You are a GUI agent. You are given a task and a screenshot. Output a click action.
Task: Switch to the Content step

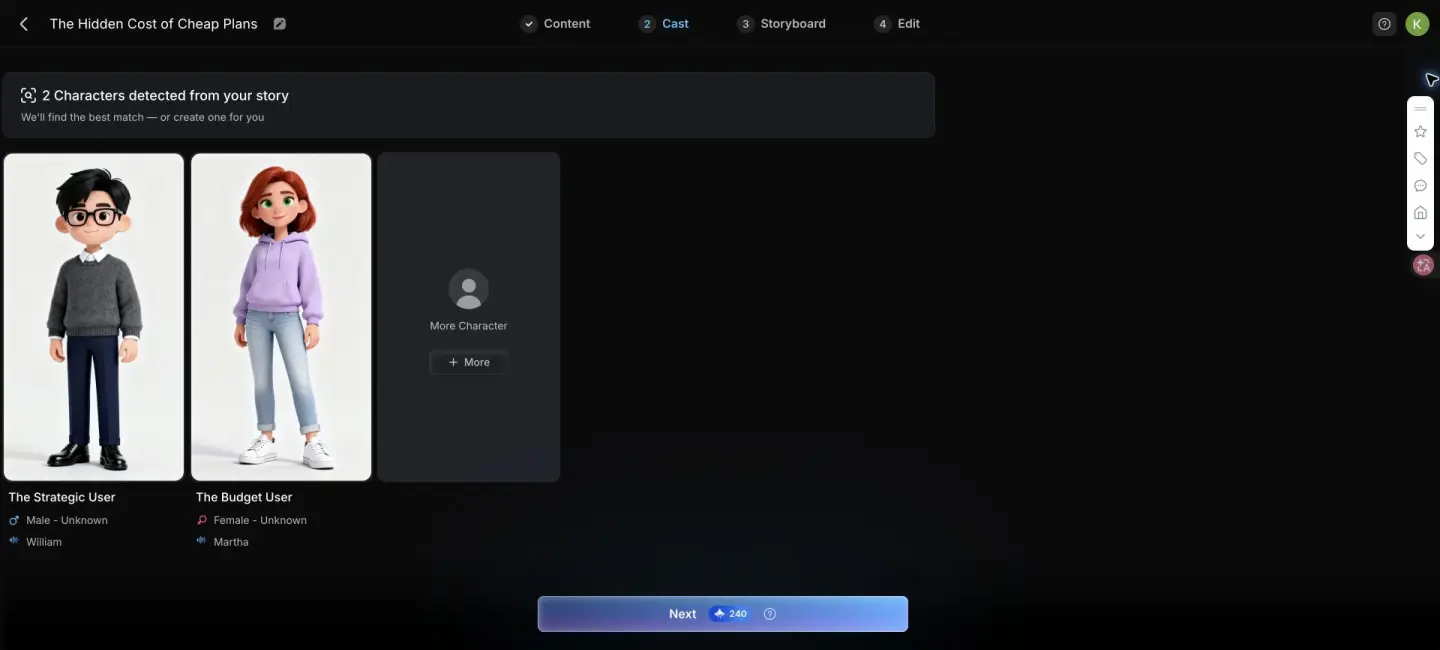(x=556, y=24)
